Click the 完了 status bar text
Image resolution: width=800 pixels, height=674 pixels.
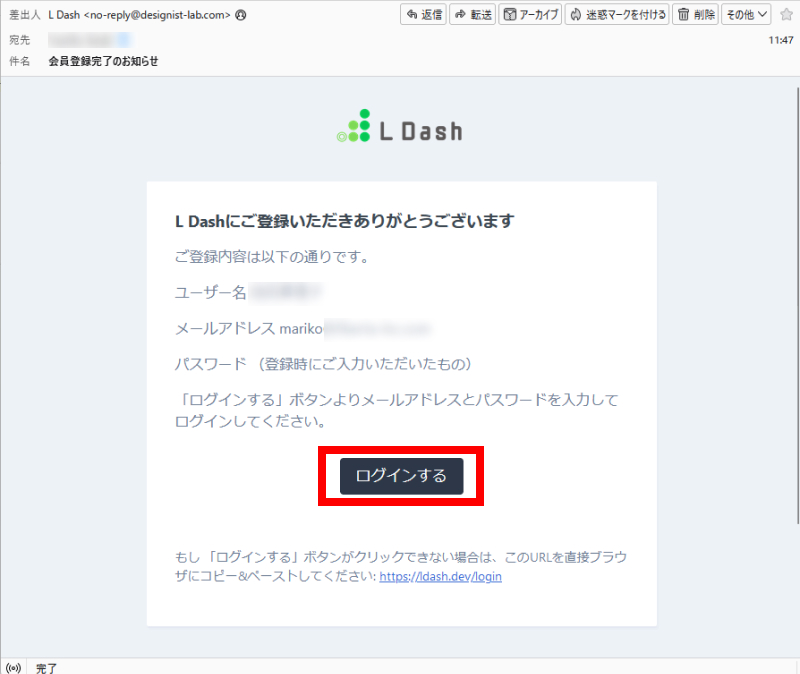pyautogui.click(x=46, y=667)
